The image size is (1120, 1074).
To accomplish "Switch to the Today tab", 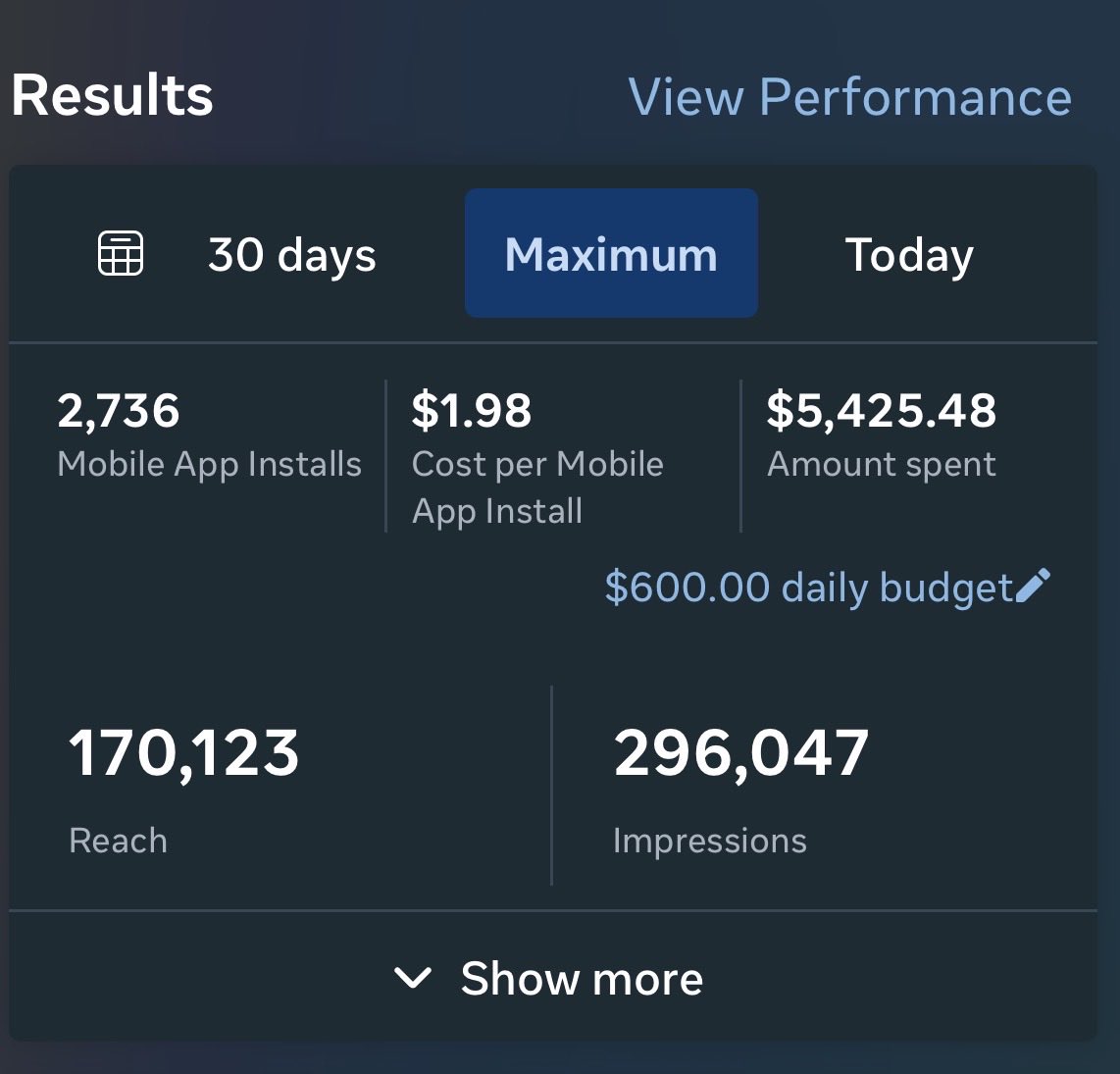I will point(908,256).
